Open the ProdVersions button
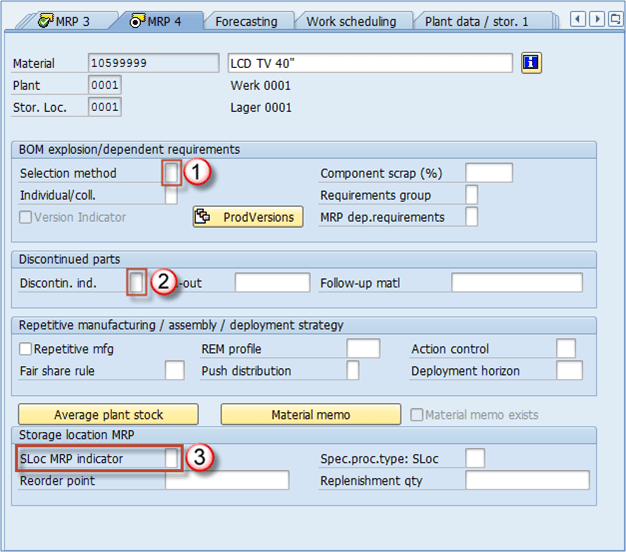The height and width of the screenshot is (552, 626). pos(248,217)
